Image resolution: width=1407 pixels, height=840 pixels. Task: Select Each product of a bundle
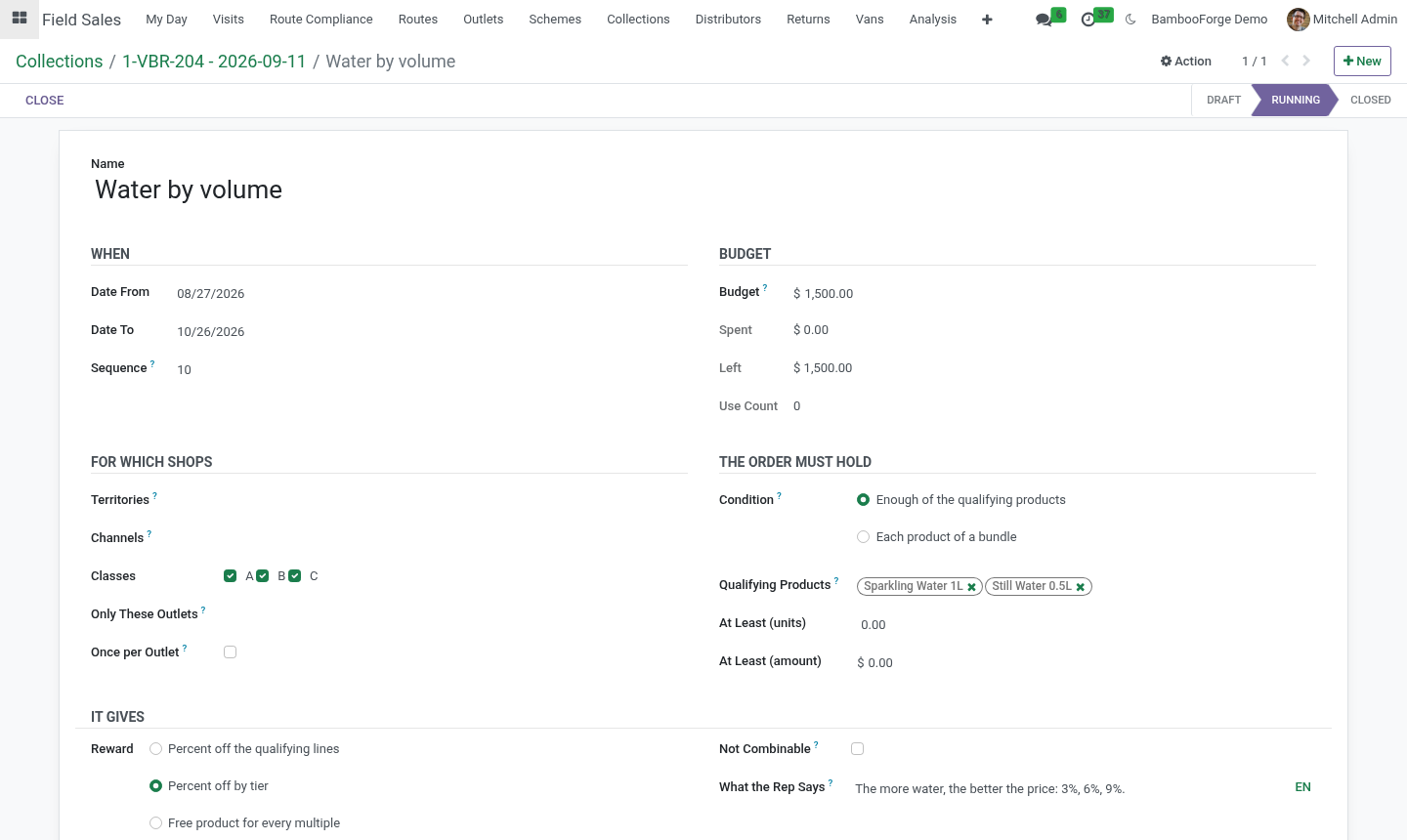coord(864,537)
